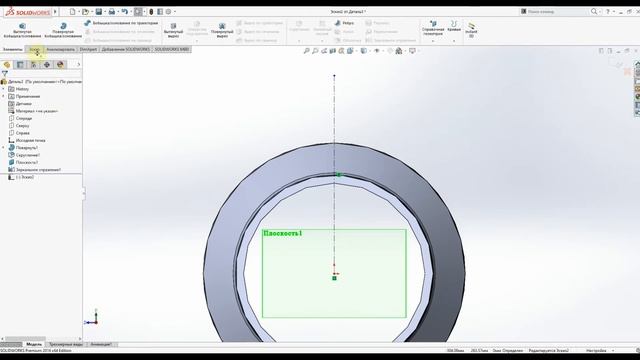Viewport: 640px width, 360px height.
Task: Click the View Settings monitor icon
Action: [412, 51]
